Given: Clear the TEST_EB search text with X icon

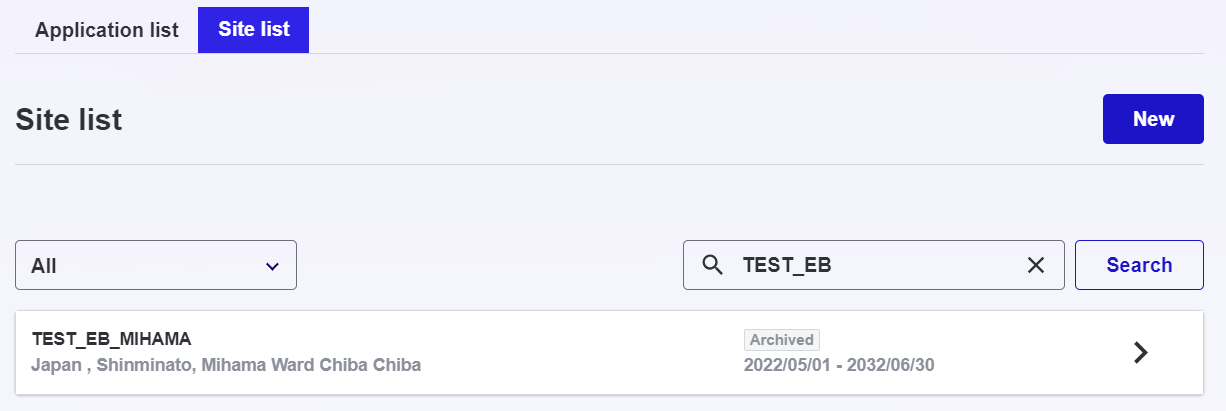Looking at the screenshot, I should (1036, 265).
